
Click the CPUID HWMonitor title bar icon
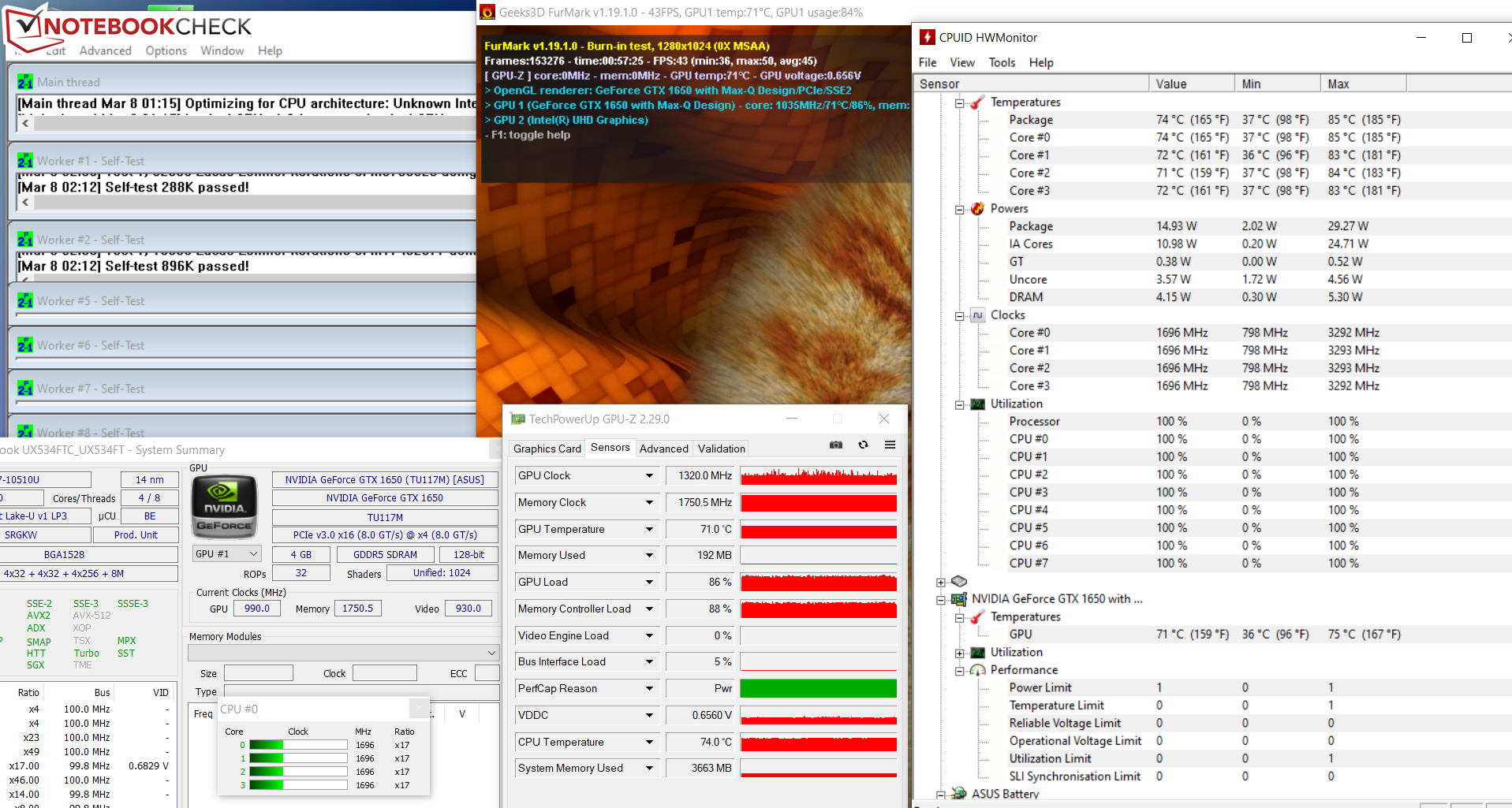click(x=928, y=37)
